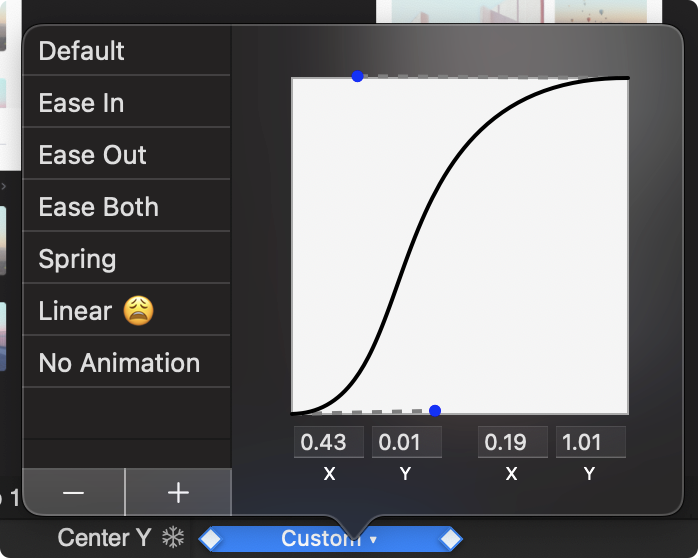Image resolution: width=698 pixels, height=558 pixels.
Task: Click the first X field showing 0.43
Action: [x=329, y=442]
